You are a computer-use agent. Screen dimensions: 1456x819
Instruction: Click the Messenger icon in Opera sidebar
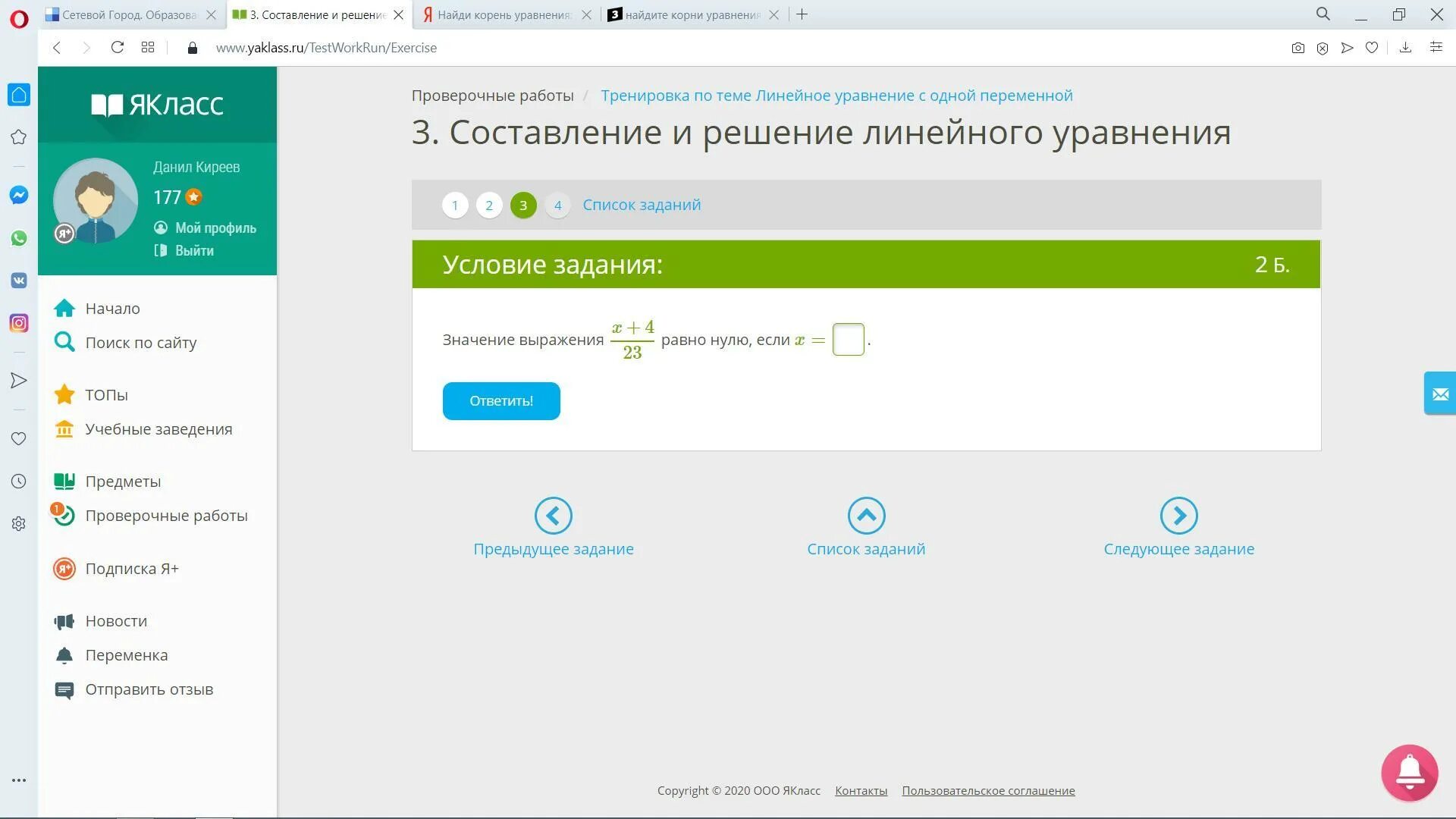point(19,195)
